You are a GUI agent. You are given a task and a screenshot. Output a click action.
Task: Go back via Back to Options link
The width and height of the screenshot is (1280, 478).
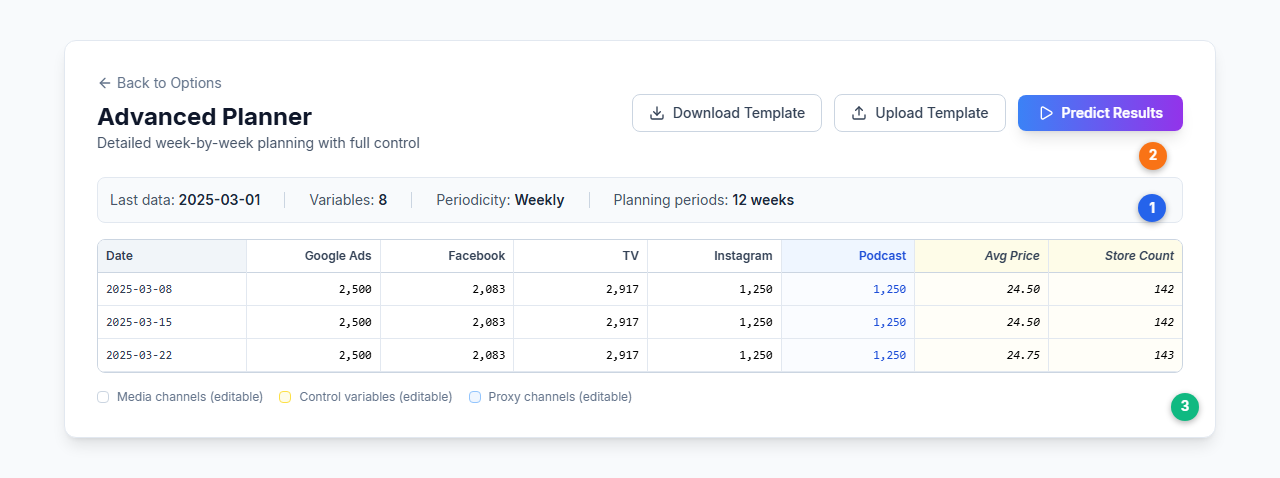pos(159,83)
